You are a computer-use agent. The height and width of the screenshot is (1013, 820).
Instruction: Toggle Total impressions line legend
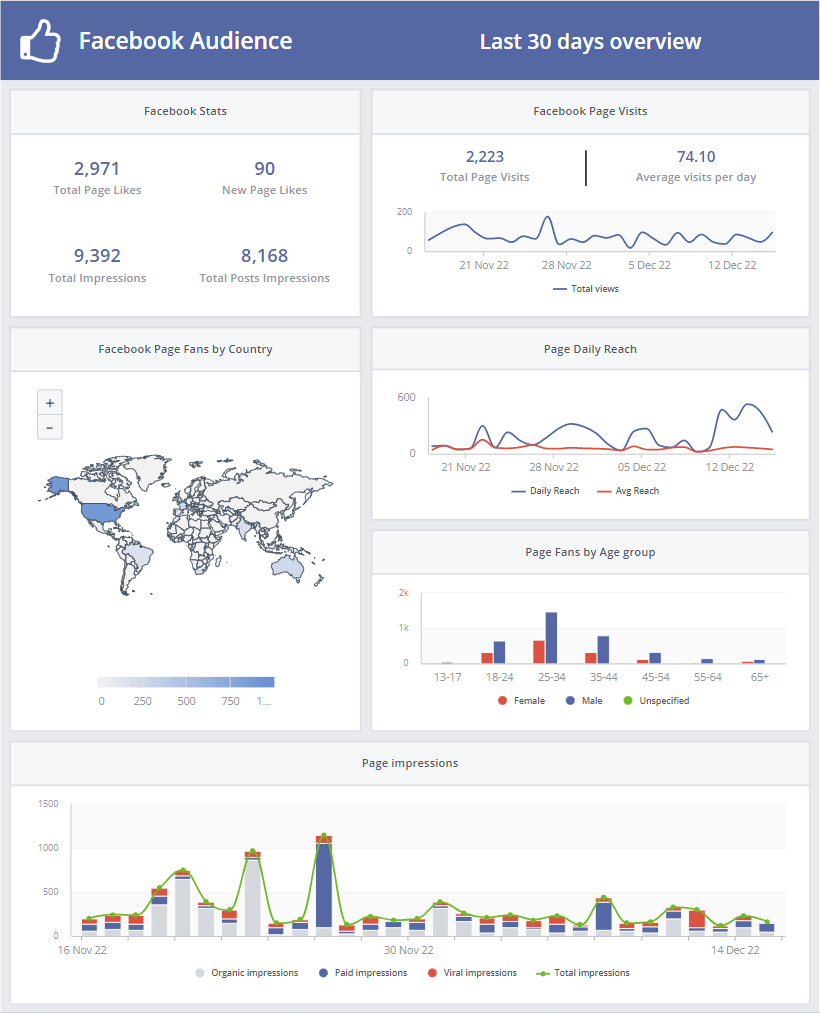point(584,972)
